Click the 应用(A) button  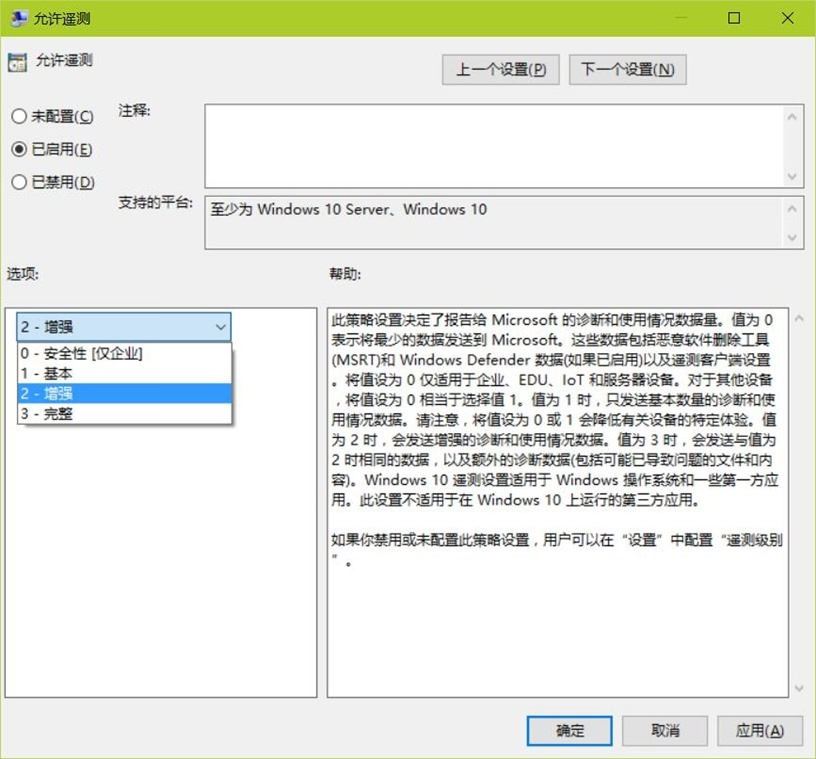tap(760, 731)
